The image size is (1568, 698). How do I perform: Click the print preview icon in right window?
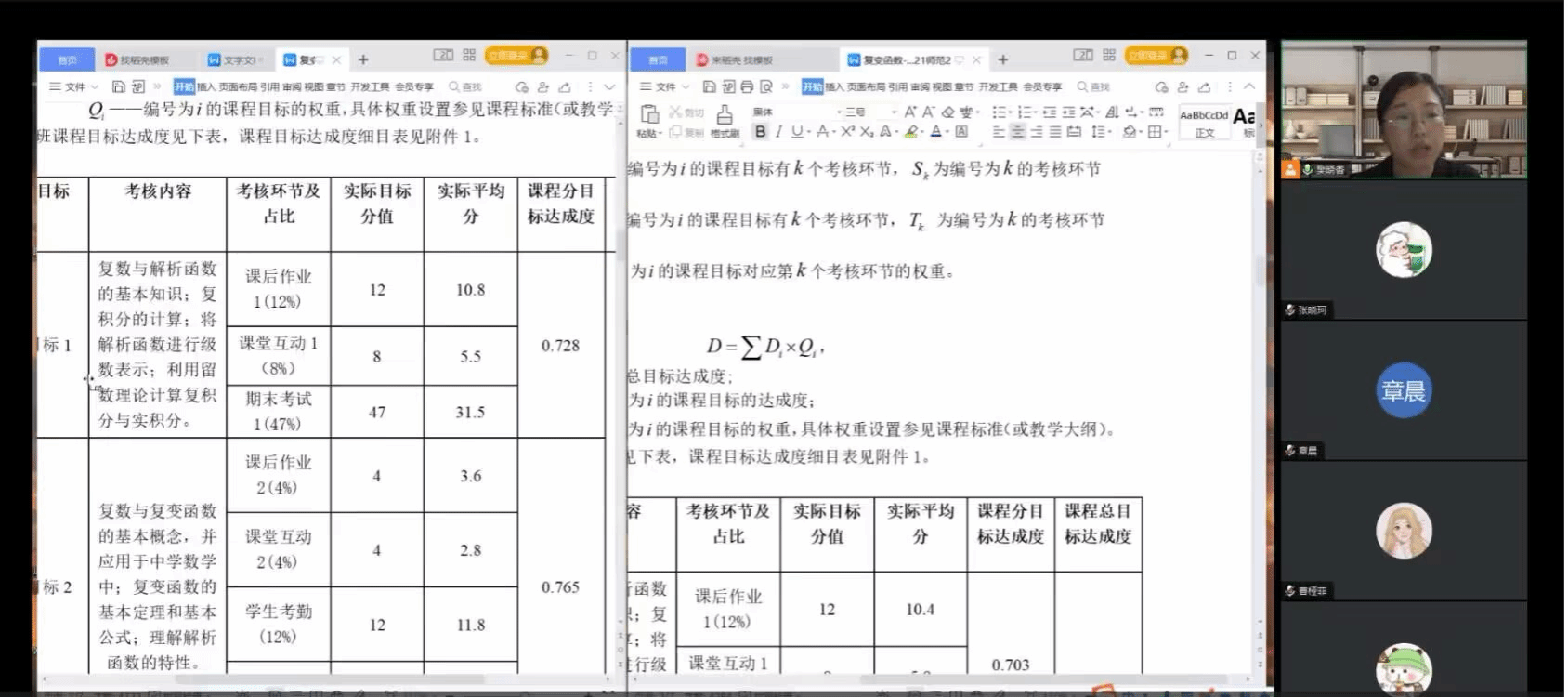(765, 86)
